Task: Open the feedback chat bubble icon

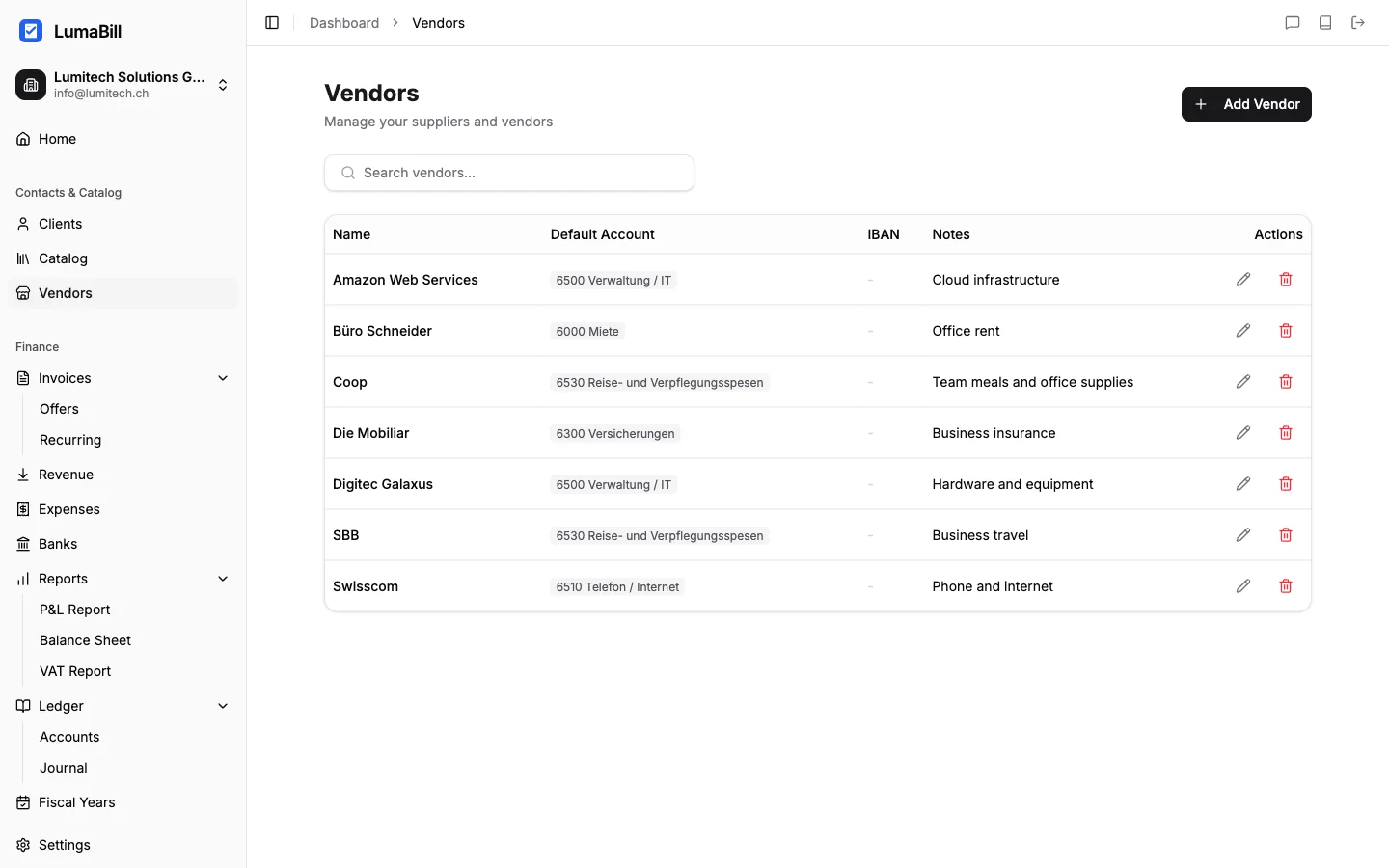Action: click(1294, 23)
